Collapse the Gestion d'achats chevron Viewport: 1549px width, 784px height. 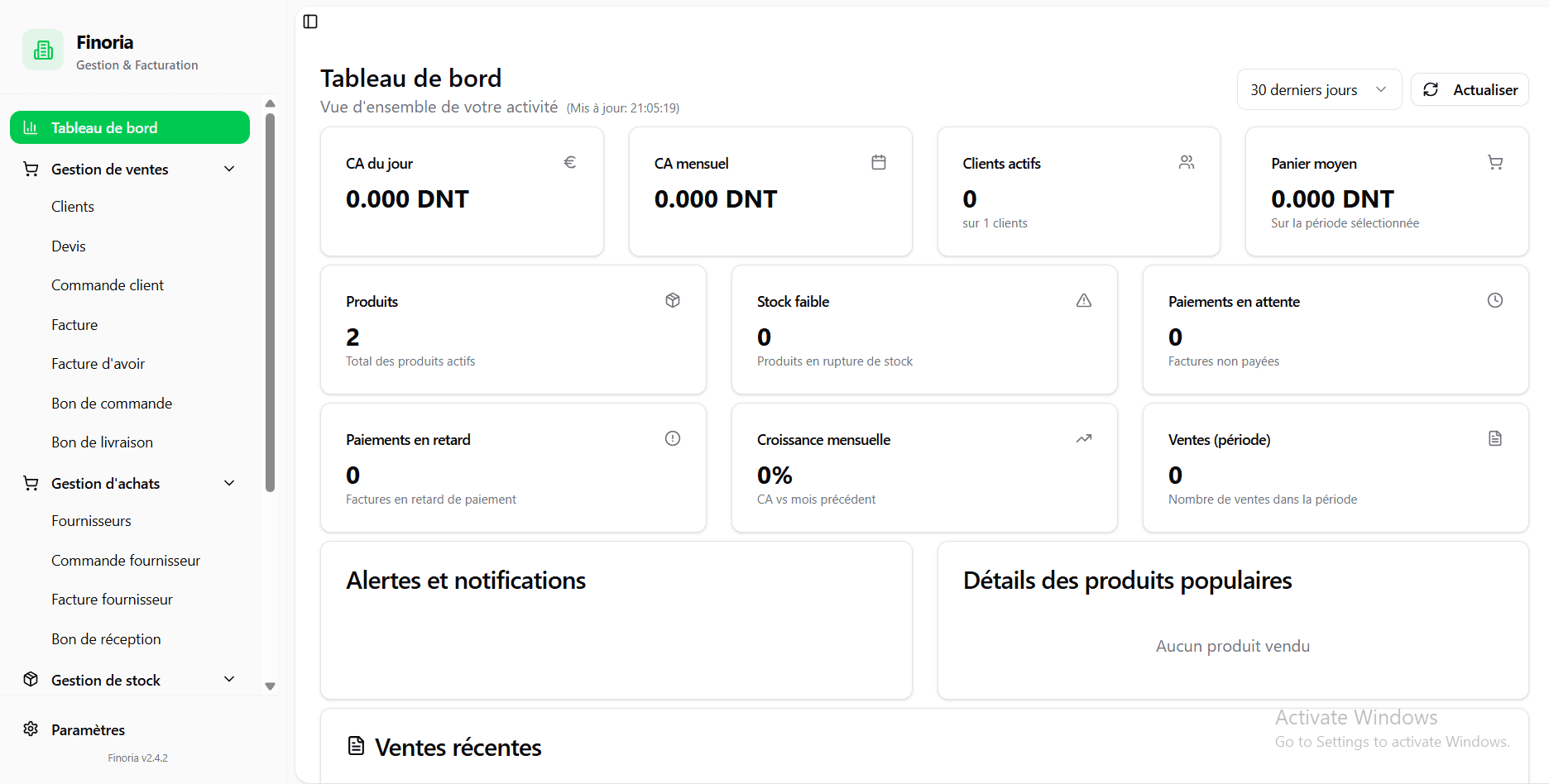tap(230, 483)
